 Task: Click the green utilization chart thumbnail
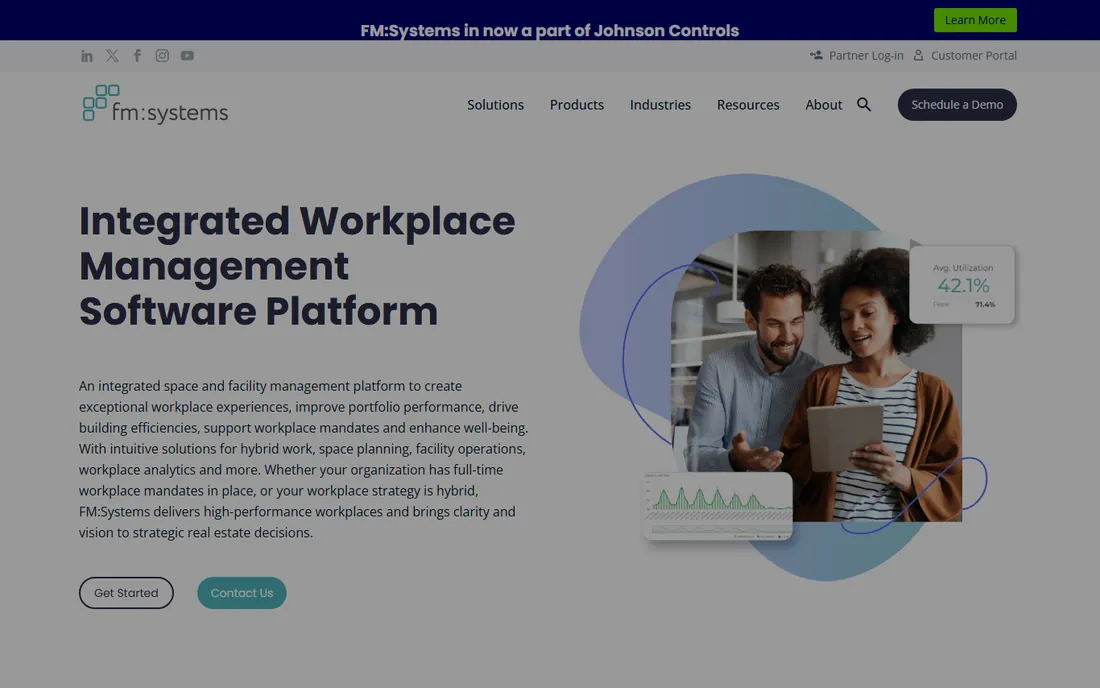point(718,506)
